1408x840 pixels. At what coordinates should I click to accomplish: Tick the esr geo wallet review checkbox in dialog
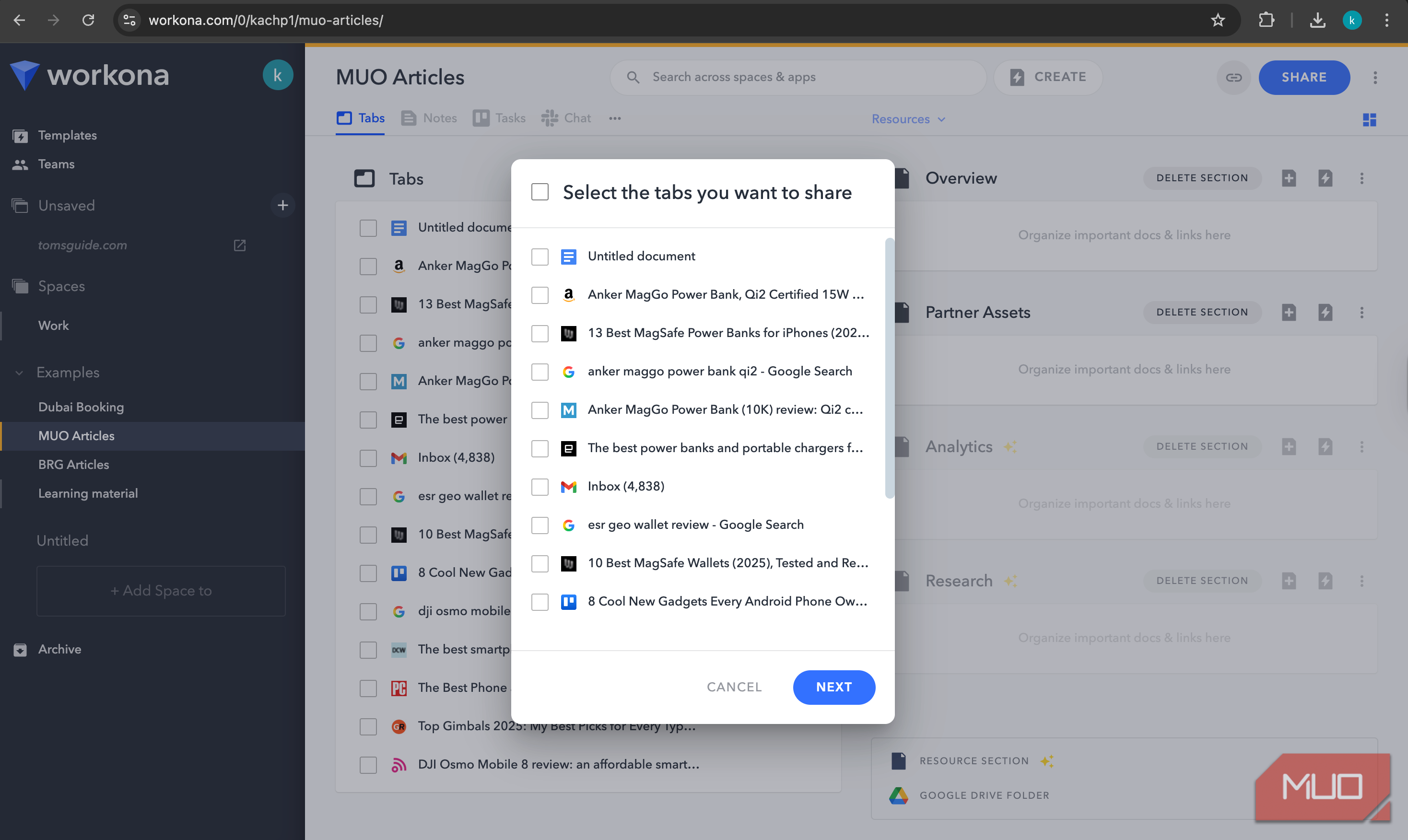(x=540, y=525)
